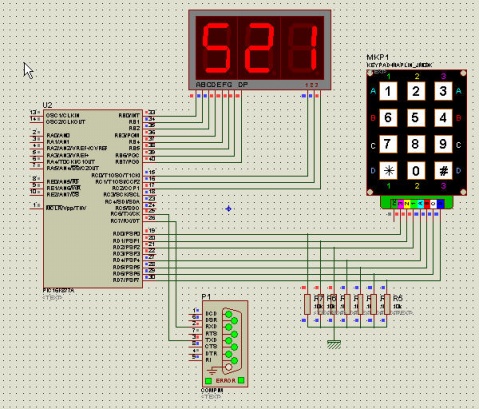
Task: Click keypad key 0
Action: coord(416,171)
